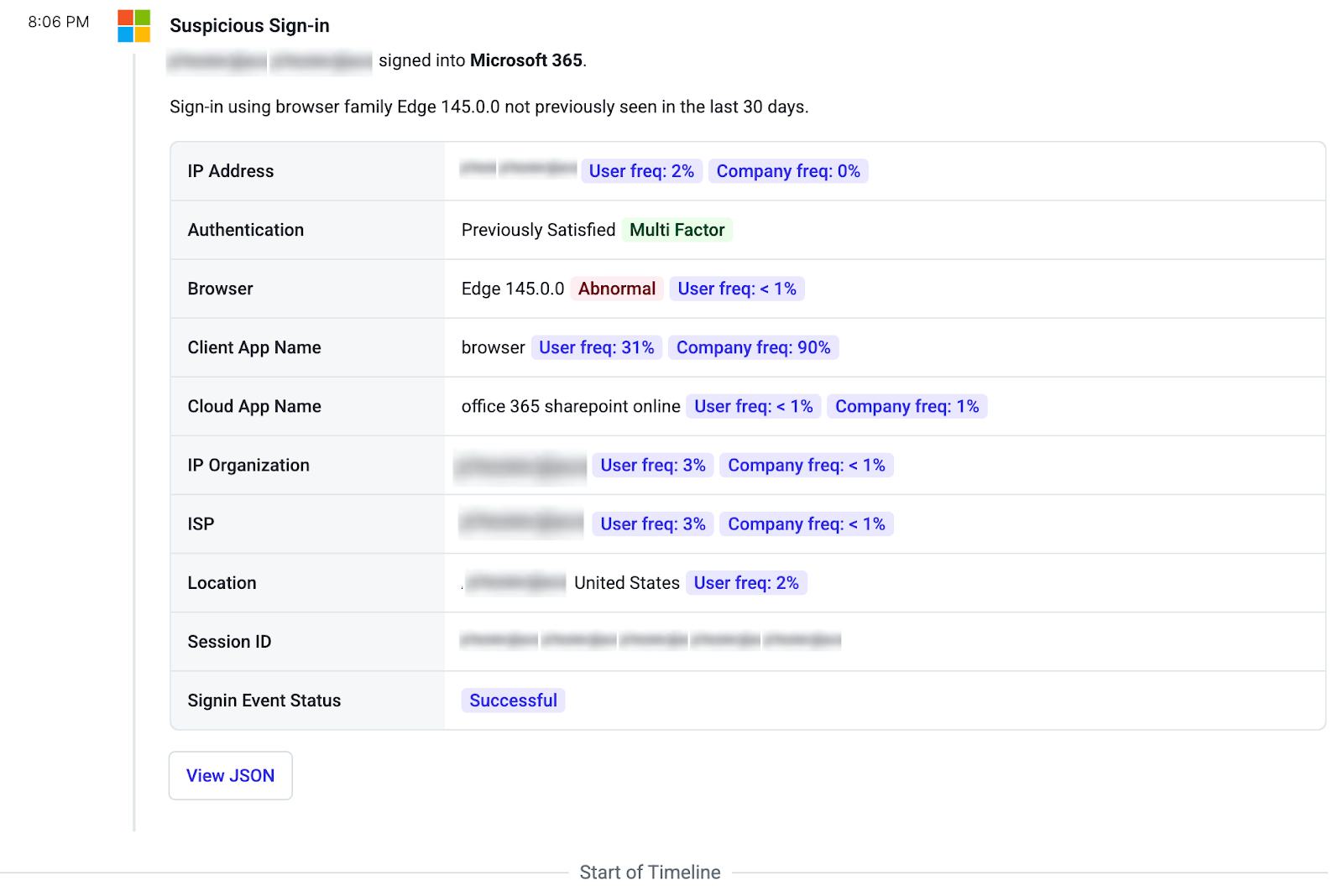Click the Signin Event Status row label
1343x896 pixels.
point(264,701)
